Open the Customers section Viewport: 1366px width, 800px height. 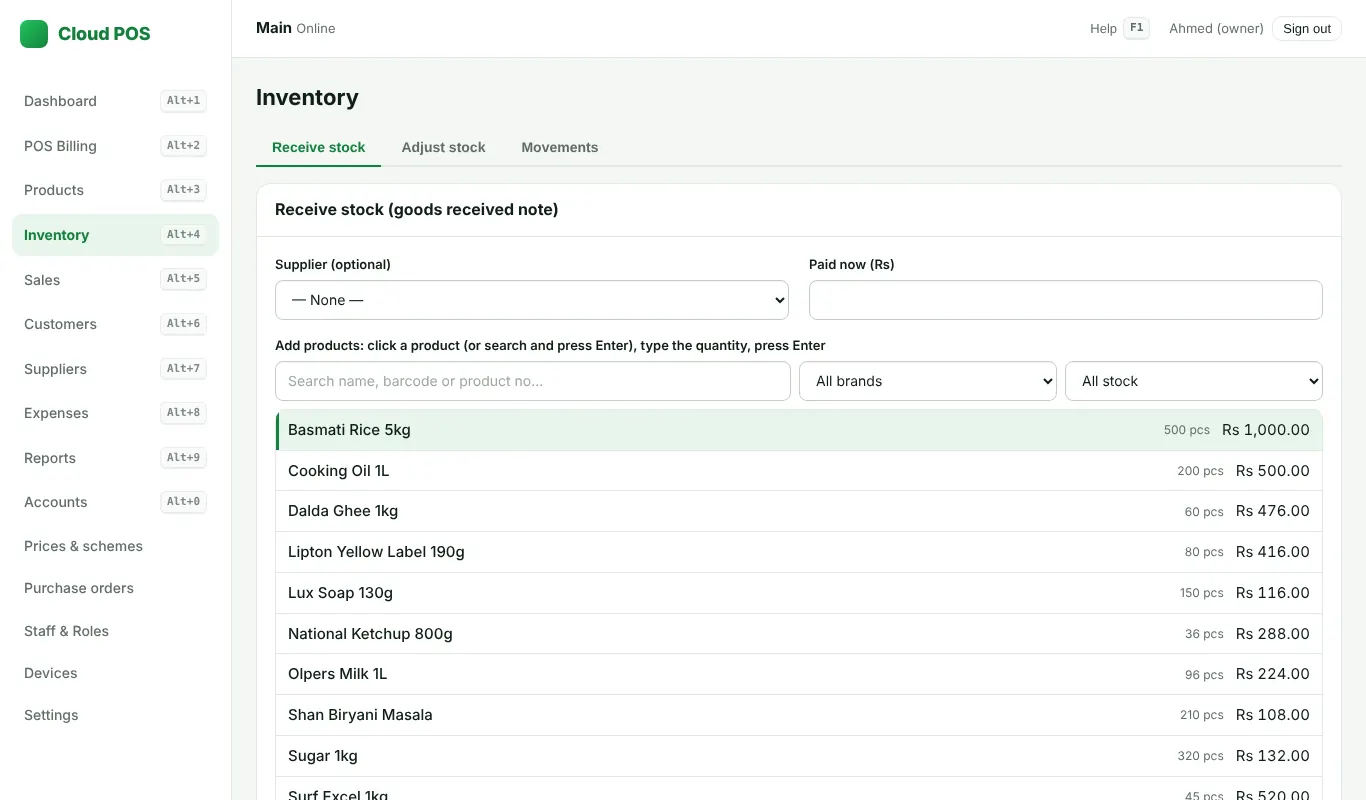point(115,324)
